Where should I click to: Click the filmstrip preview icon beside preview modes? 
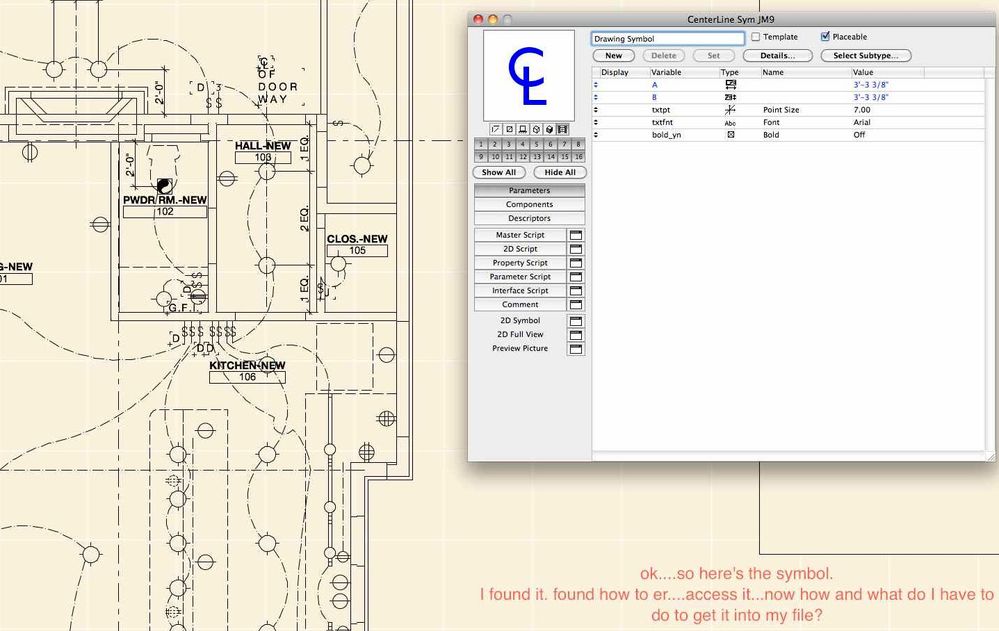562,129
